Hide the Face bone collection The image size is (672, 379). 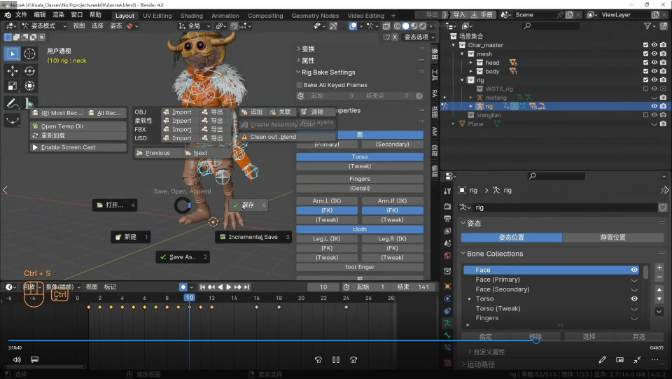point(634,270)
